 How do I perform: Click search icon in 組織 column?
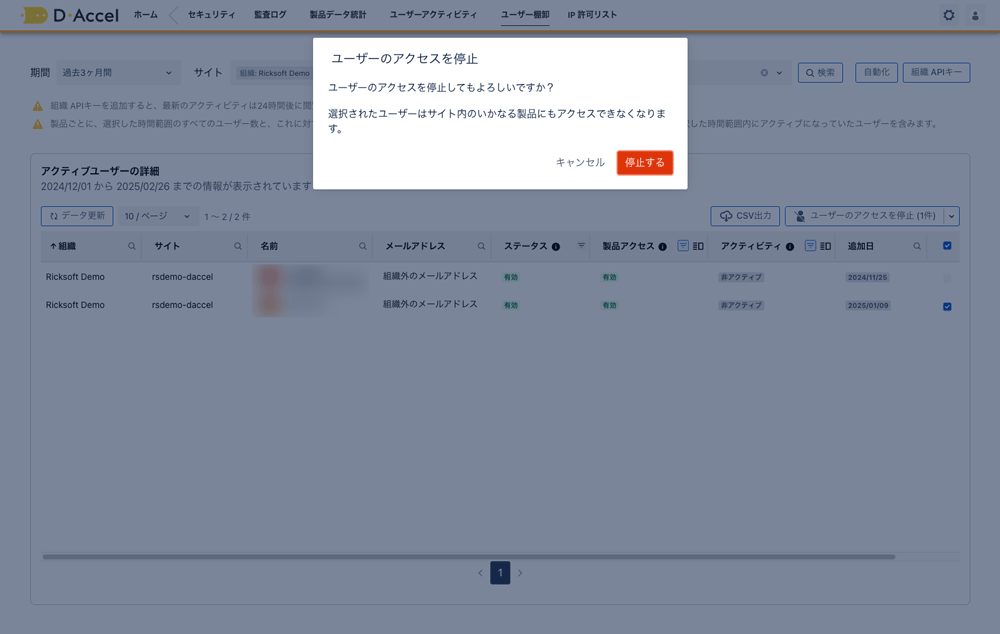click(x=131, y=246)
